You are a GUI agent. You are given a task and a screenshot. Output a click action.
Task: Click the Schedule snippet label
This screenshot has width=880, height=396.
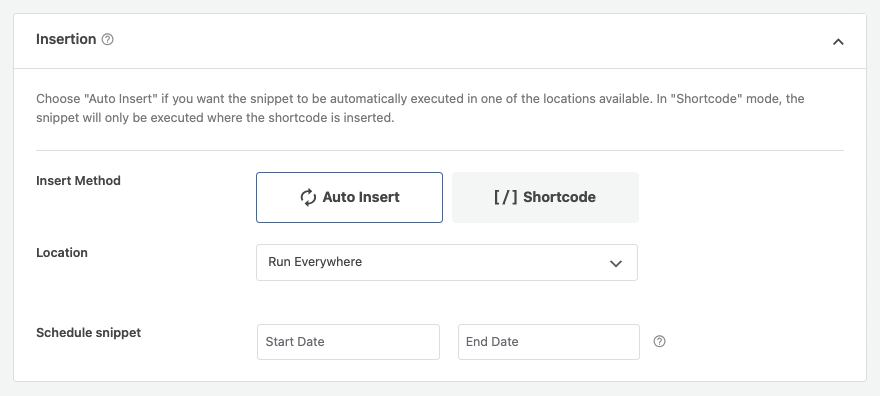point(89,333)
